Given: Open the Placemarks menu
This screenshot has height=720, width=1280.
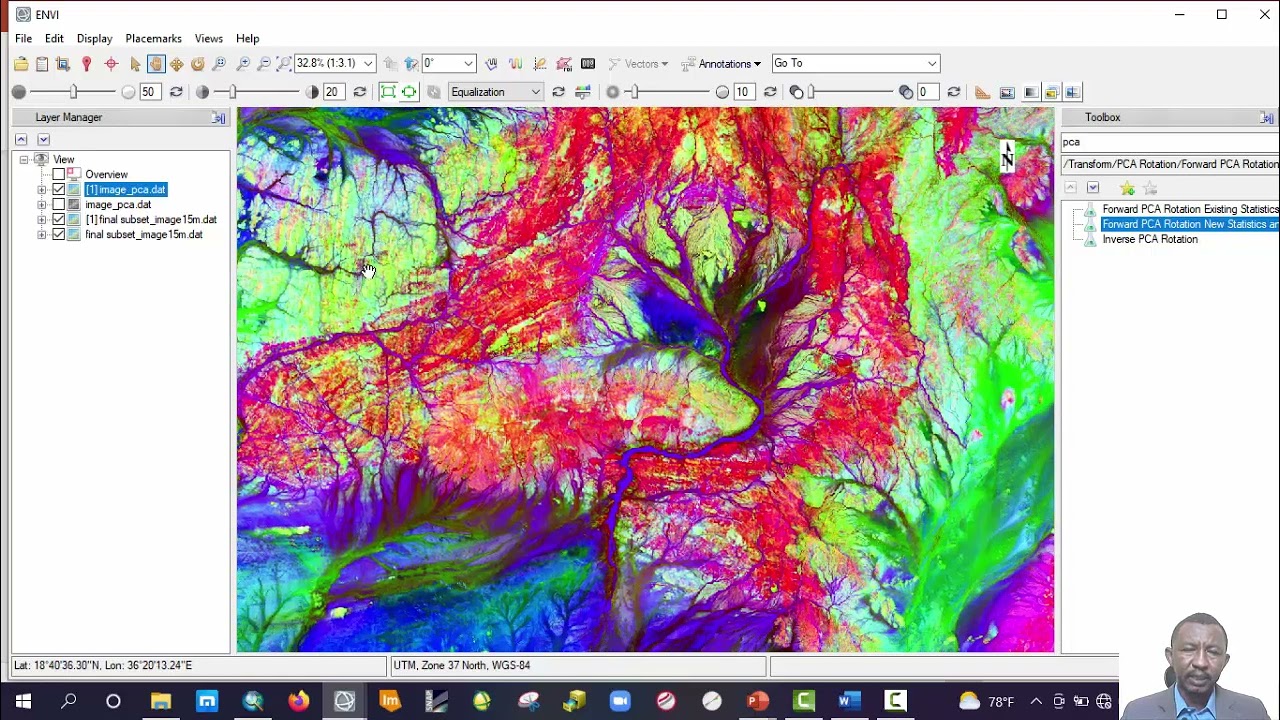Looking at the screenshot, I should tap(153, 38).
